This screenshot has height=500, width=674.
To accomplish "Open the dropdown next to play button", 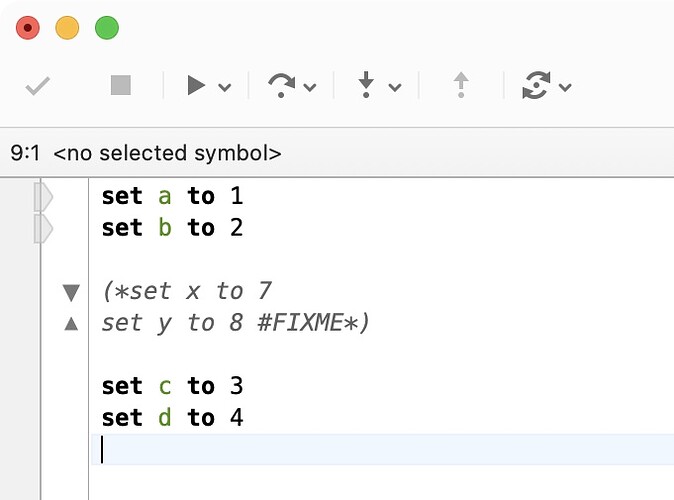I will coord(225,87).
